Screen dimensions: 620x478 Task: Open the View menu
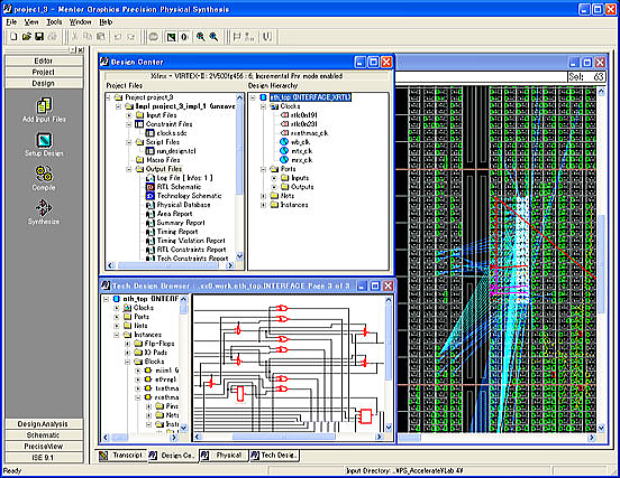coord(31,22)
